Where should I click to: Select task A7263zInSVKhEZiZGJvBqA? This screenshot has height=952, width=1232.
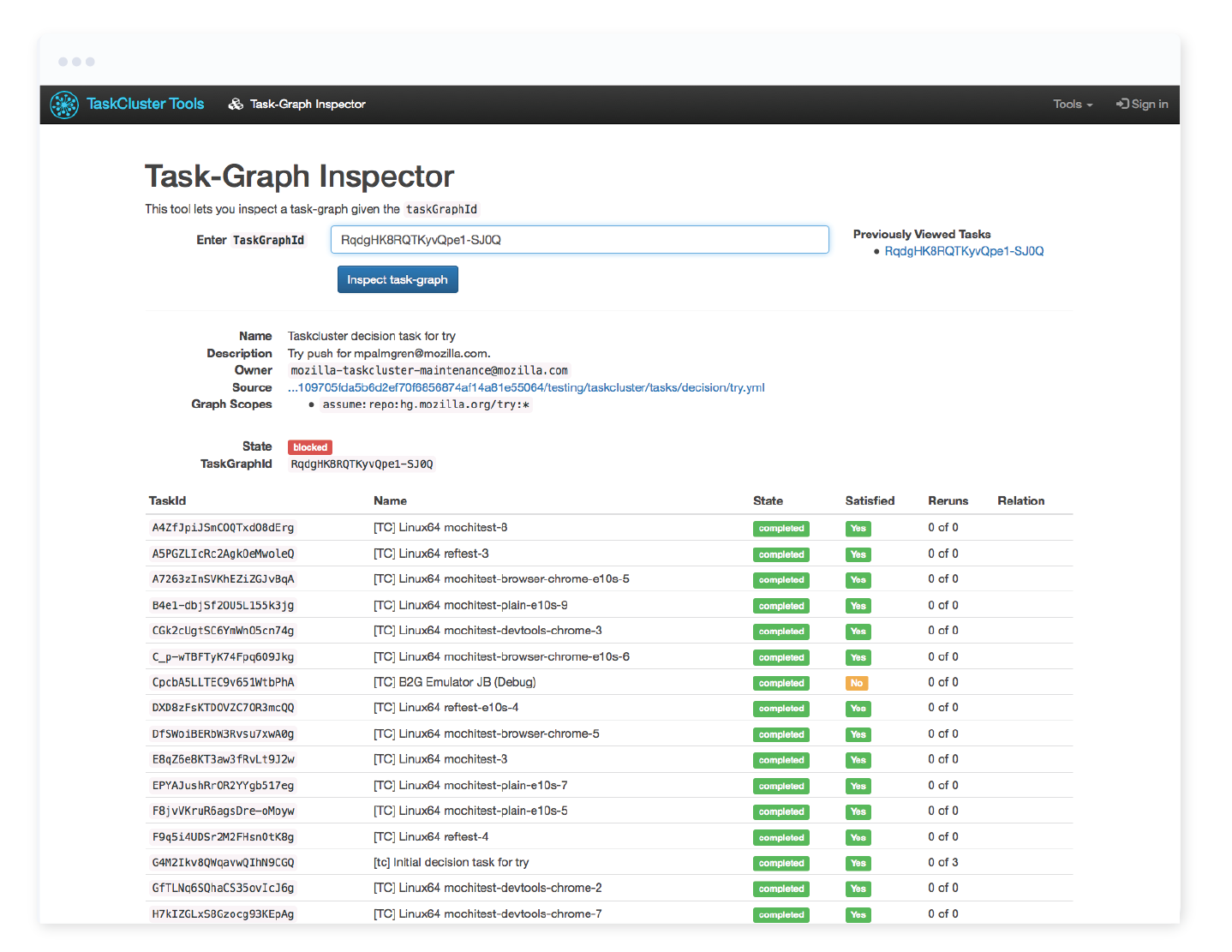223,579
